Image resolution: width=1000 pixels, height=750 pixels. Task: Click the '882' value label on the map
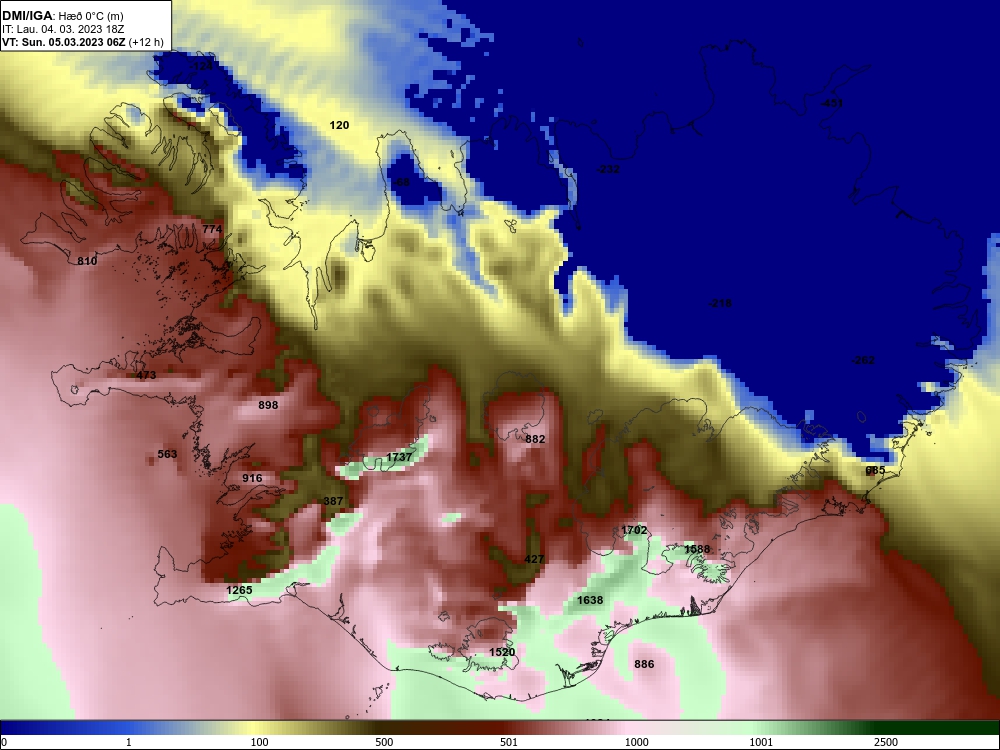pos(535,439)
